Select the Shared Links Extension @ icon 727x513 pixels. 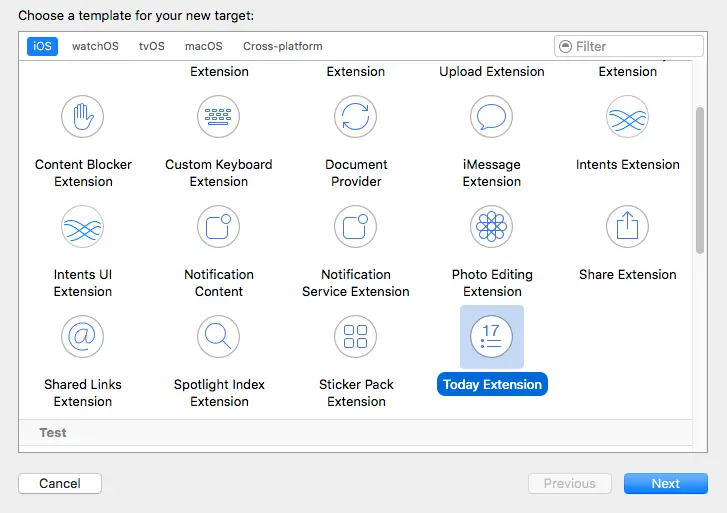(83, 336)
